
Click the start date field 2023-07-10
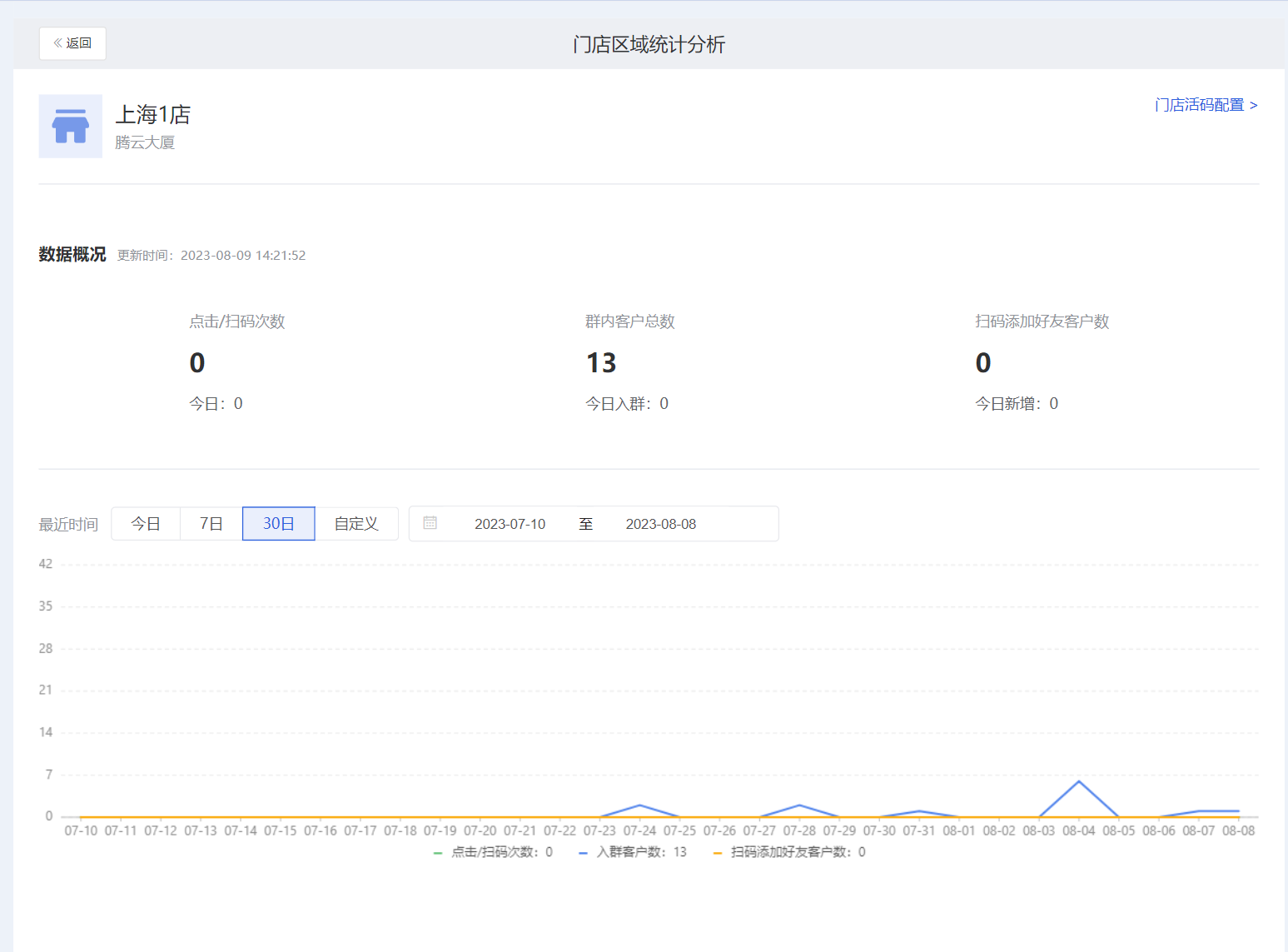[510, 524]
